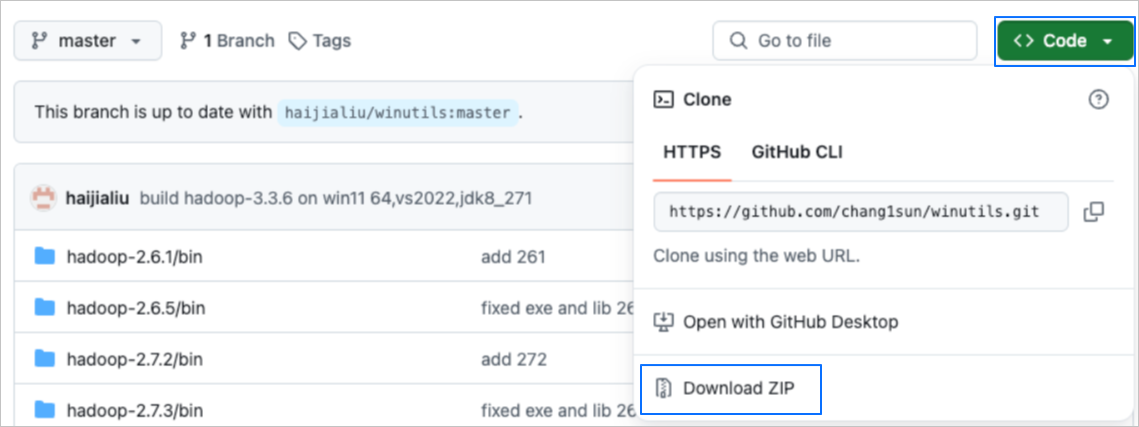
Task: Open the hadoop-2.7.3/bin folder
Action: click(135, 409)
